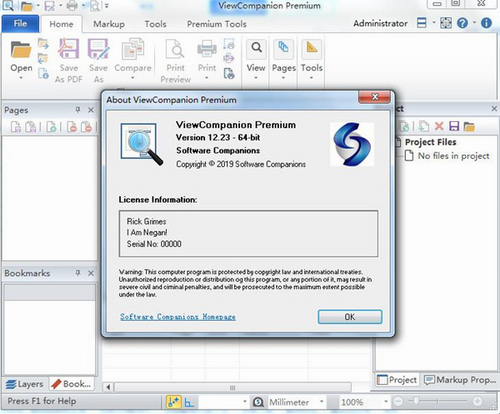Click the purple save project icon
The height and width of the screenshot is (414, 500).
(454, 126)
